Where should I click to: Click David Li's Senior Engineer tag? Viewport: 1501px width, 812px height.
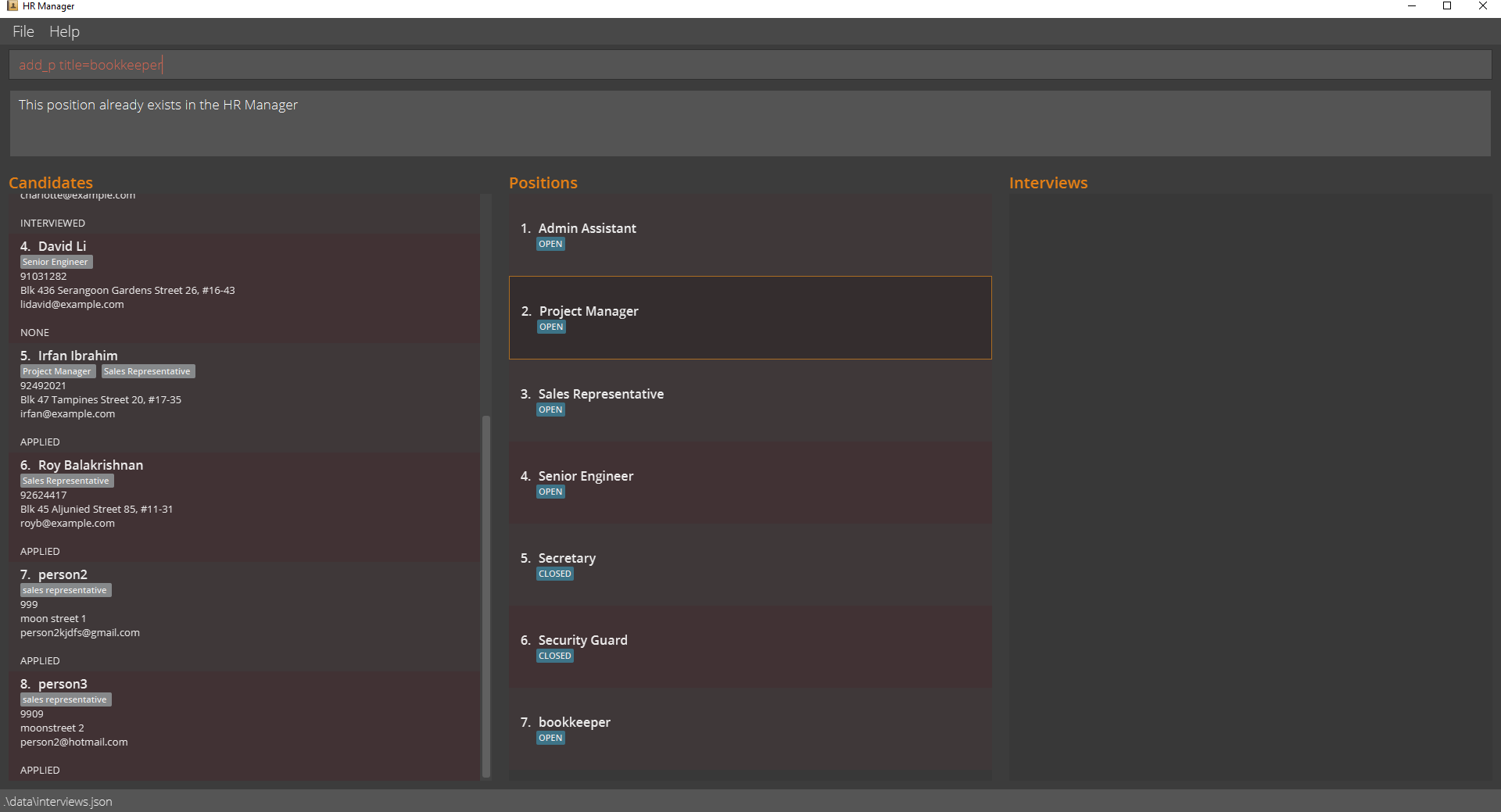[56, 262]
